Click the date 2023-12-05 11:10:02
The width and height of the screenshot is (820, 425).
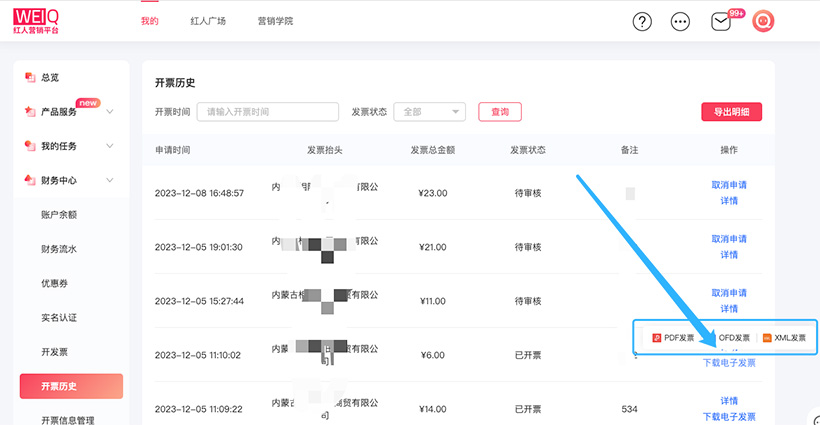point(198,355)
